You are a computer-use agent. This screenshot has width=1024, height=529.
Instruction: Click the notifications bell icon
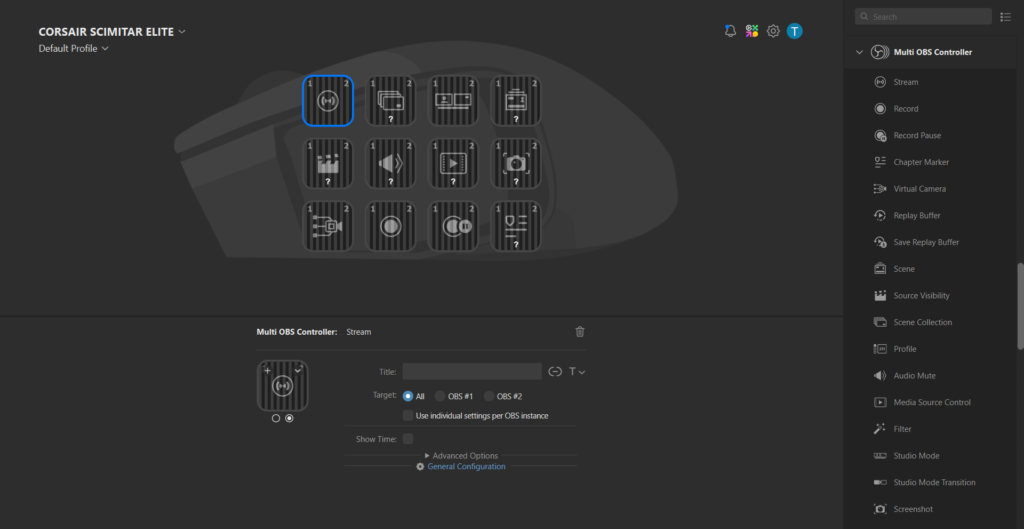pos(730,31)
